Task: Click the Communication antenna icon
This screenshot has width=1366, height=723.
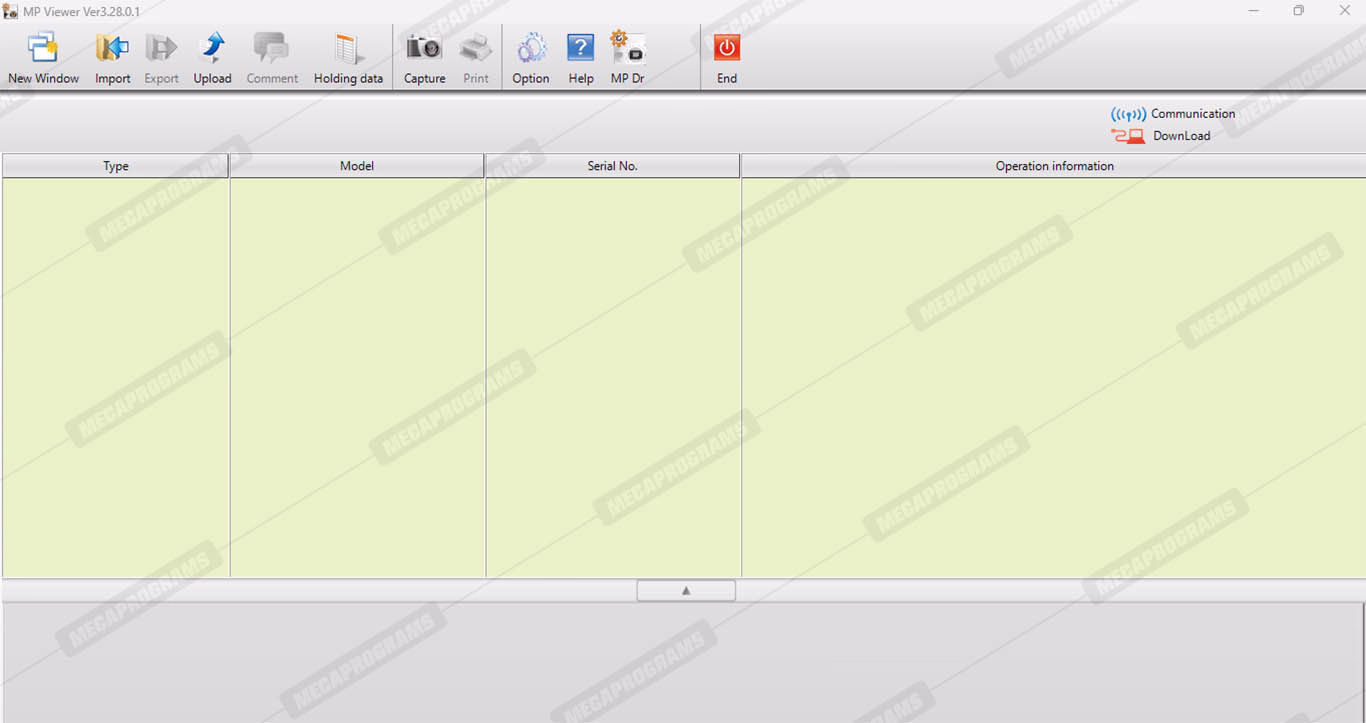Action: point(1128,114)
